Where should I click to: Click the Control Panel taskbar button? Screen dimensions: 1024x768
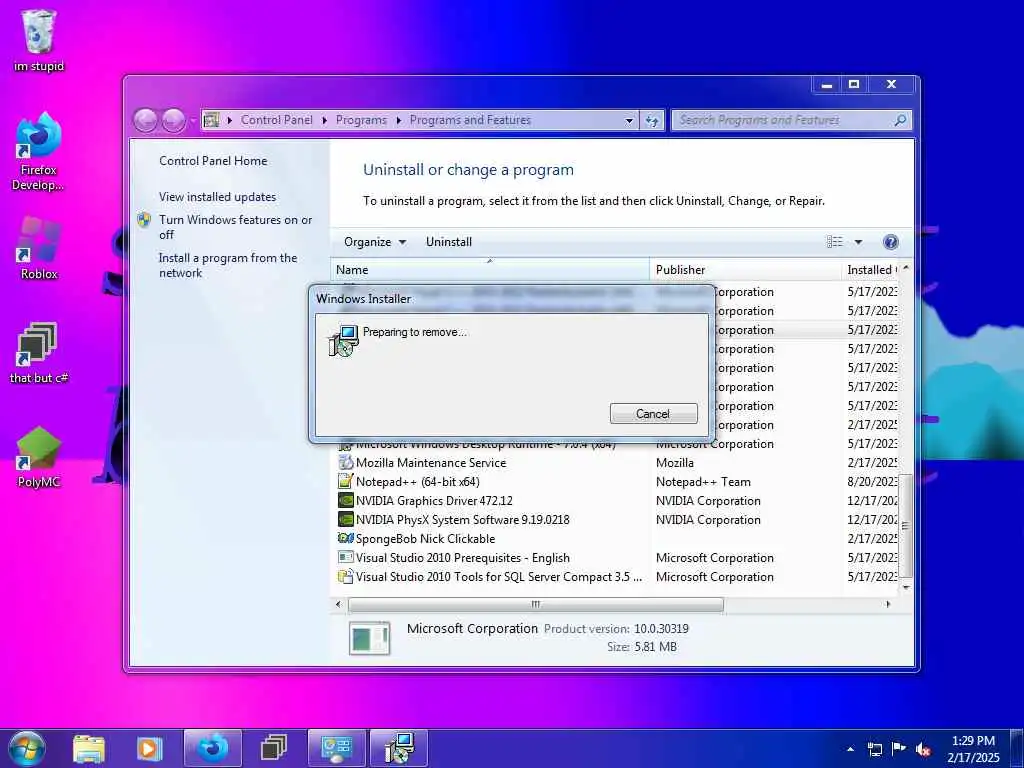click(336, 748)
